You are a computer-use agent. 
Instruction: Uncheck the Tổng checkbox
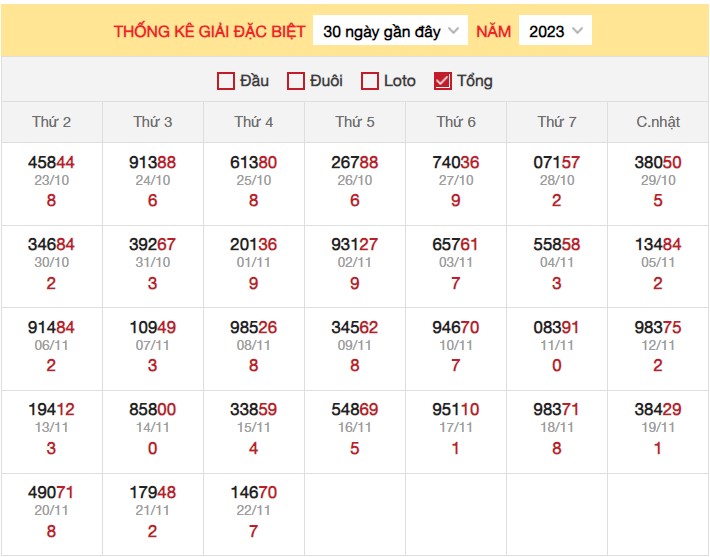coord(443,81)
